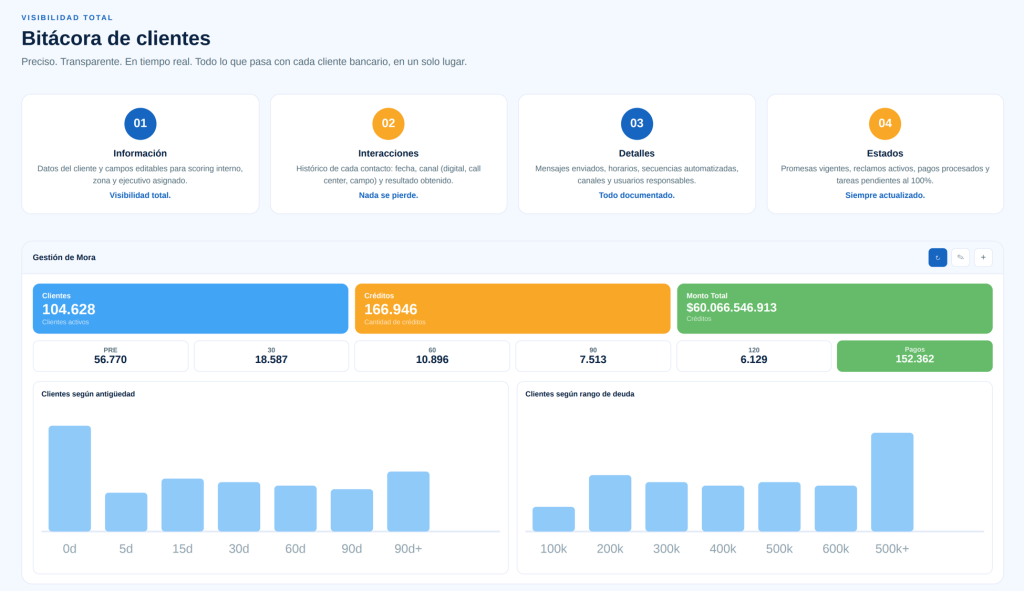Select the green Monto Total card
The width and height of the screenshot is (1024, 591).
click(x=834, y=308)
